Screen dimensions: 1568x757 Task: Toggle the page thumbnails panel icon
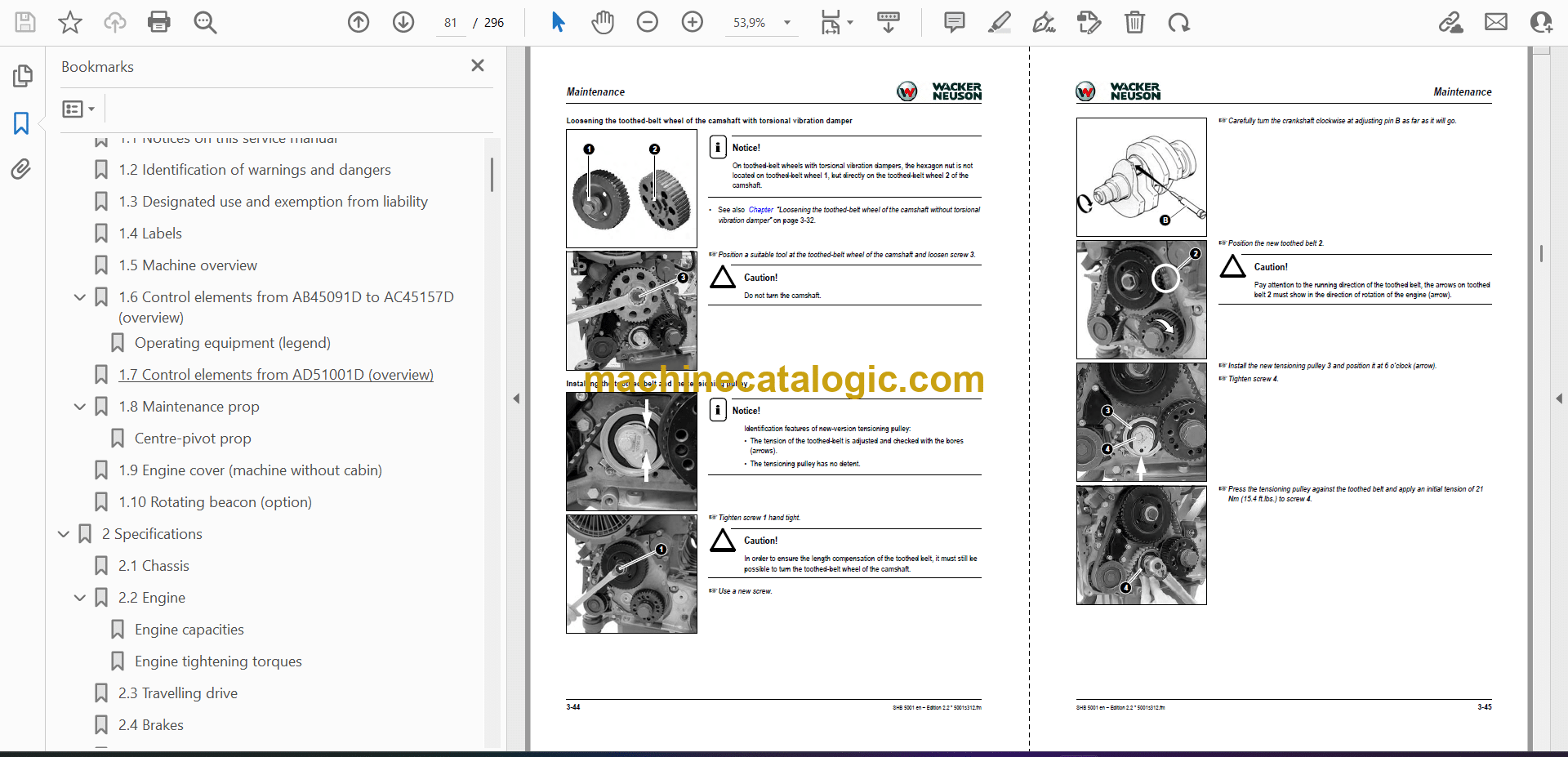(22, 76)
